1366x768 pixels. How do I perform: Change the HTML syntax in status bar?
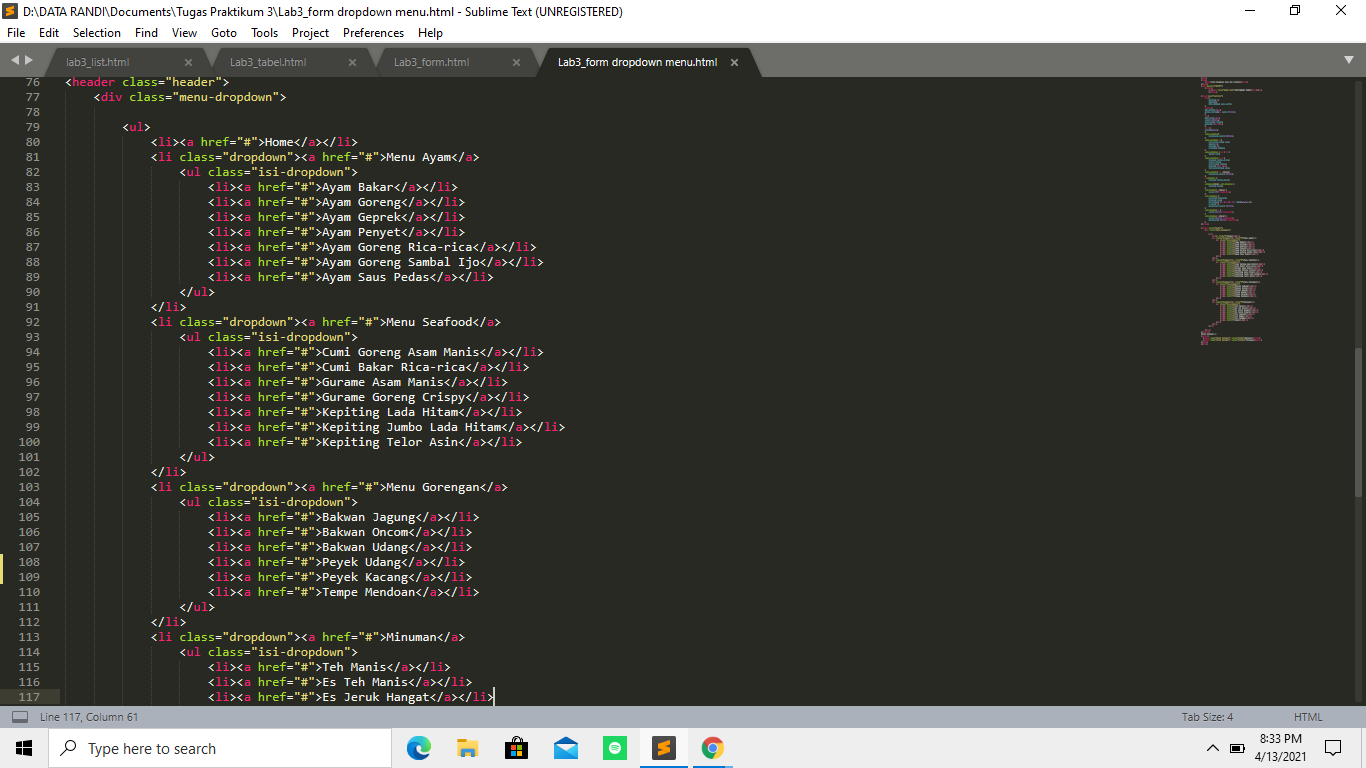[1308, 717]
